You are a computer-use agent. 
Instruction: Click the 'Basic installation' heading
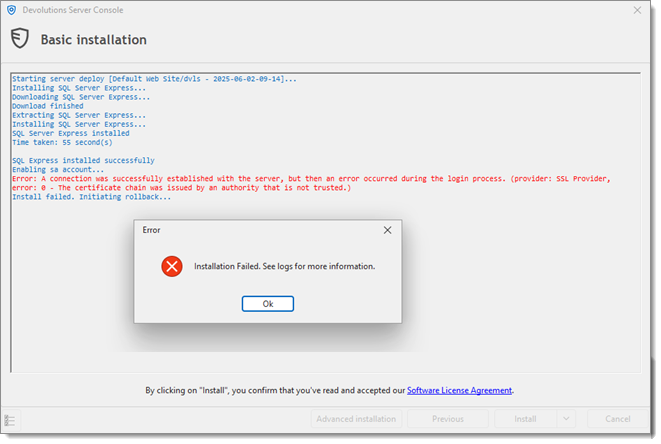pos(94,40)
